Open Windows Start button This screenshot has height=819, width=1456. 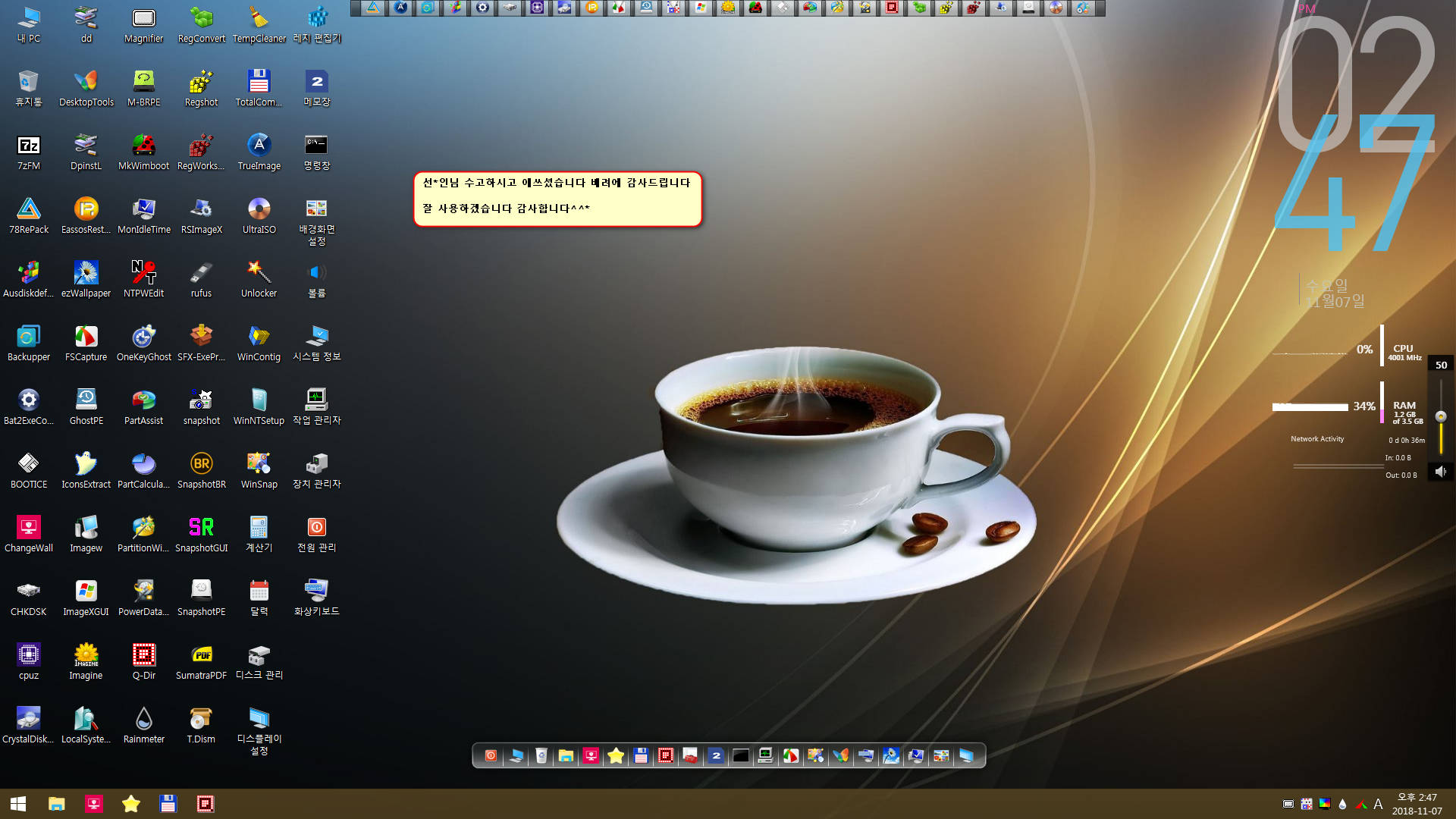pos(18,804)
